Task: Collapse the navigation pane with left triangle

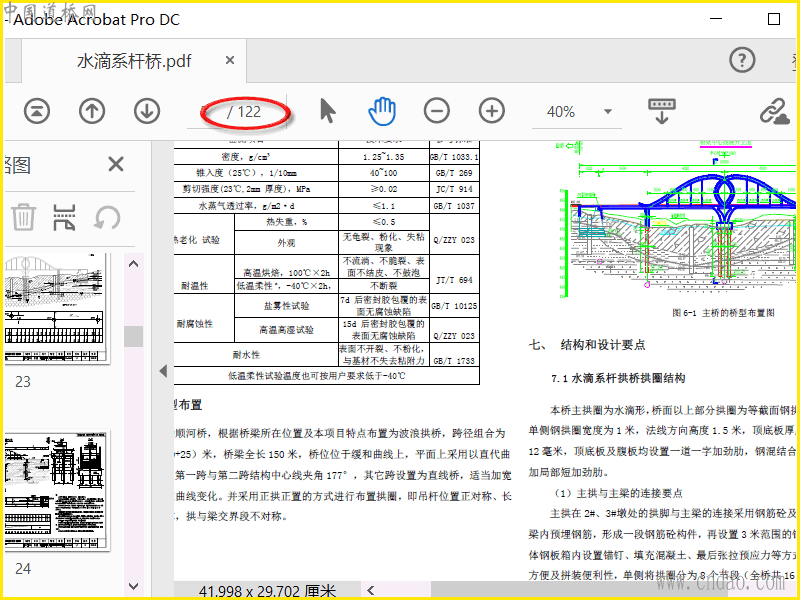Action: click(163, 371)
